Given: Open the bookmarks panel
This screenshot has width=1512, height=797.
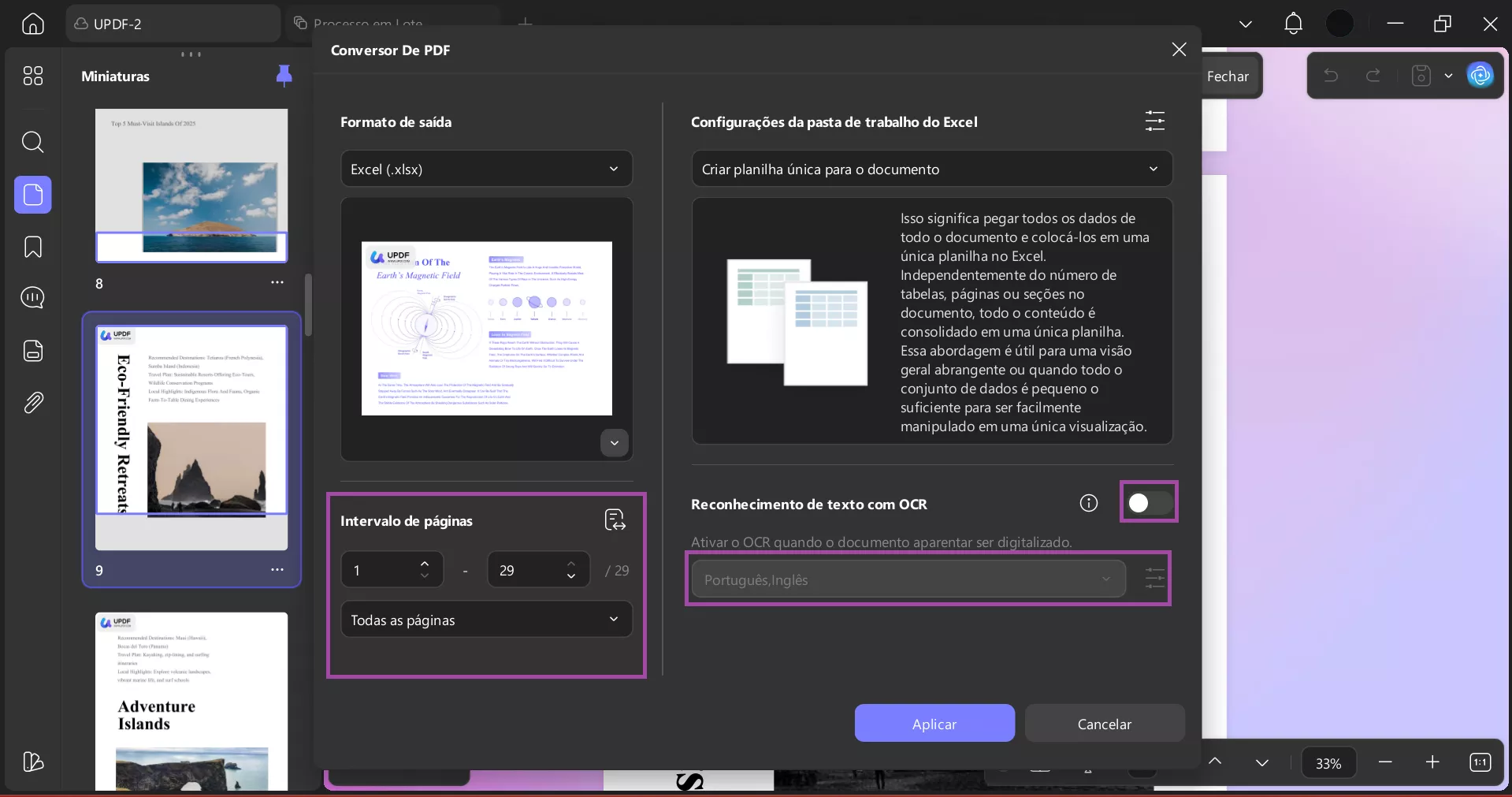Looking at the screenshot, I should tap(32, 247).
